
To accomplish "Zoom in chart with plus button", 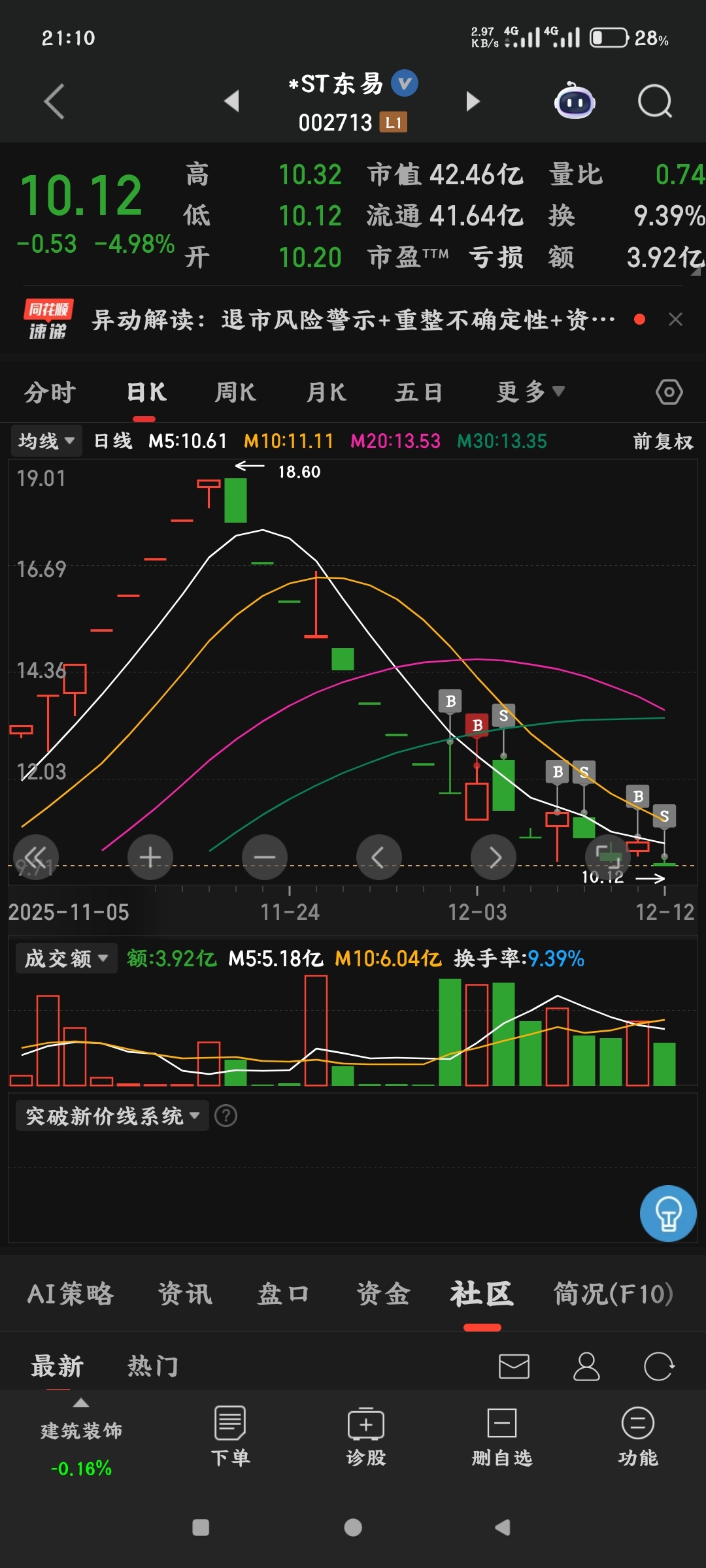I will [150, 857].
